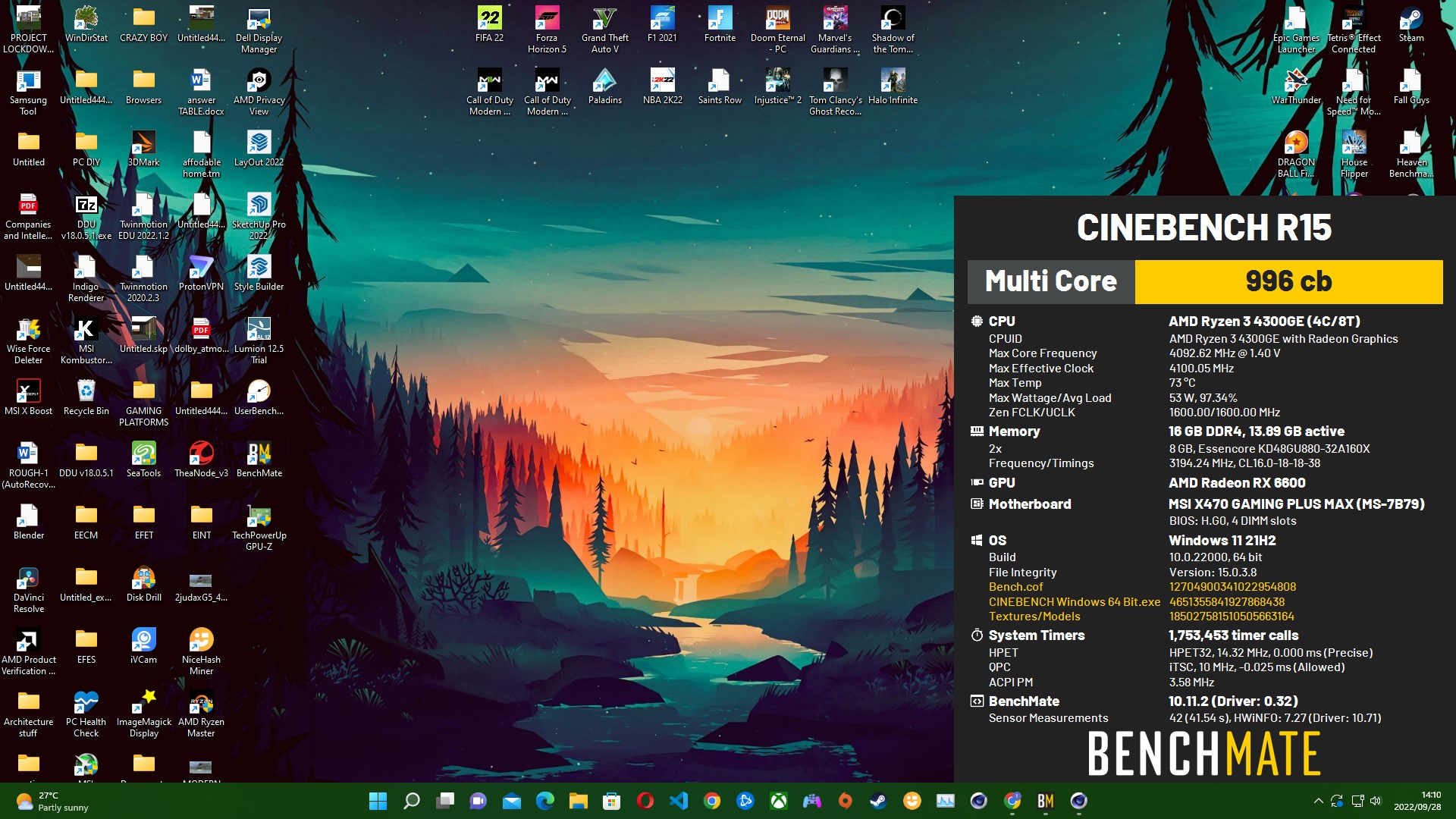This screenshot has width=1456, height=819.
Task: Open Lumion 12.5 Trial shortcut
Action: coord(259,340)
